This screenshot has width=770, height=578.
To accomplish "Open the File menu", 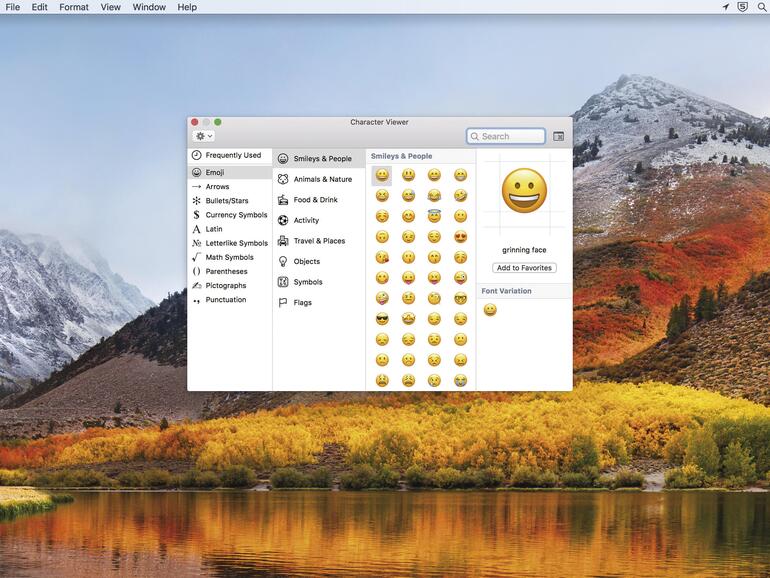I will tap(13, 7).
